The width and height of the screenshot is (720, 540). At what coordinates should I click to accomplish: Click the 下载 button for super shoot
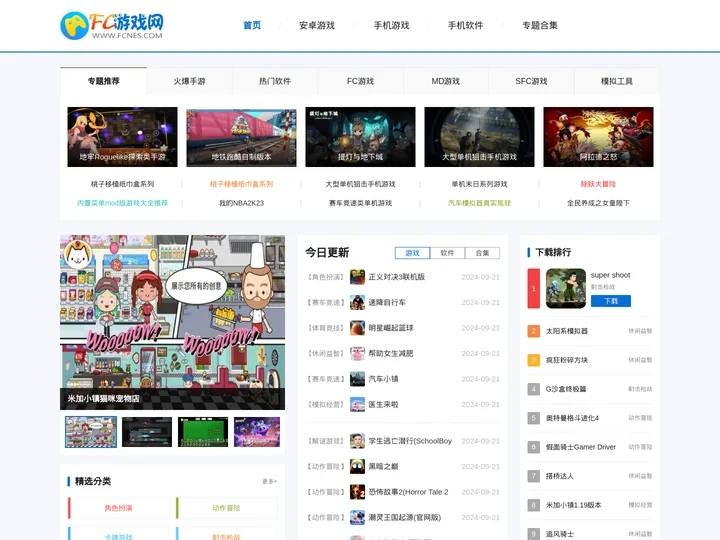pos(611,301)
